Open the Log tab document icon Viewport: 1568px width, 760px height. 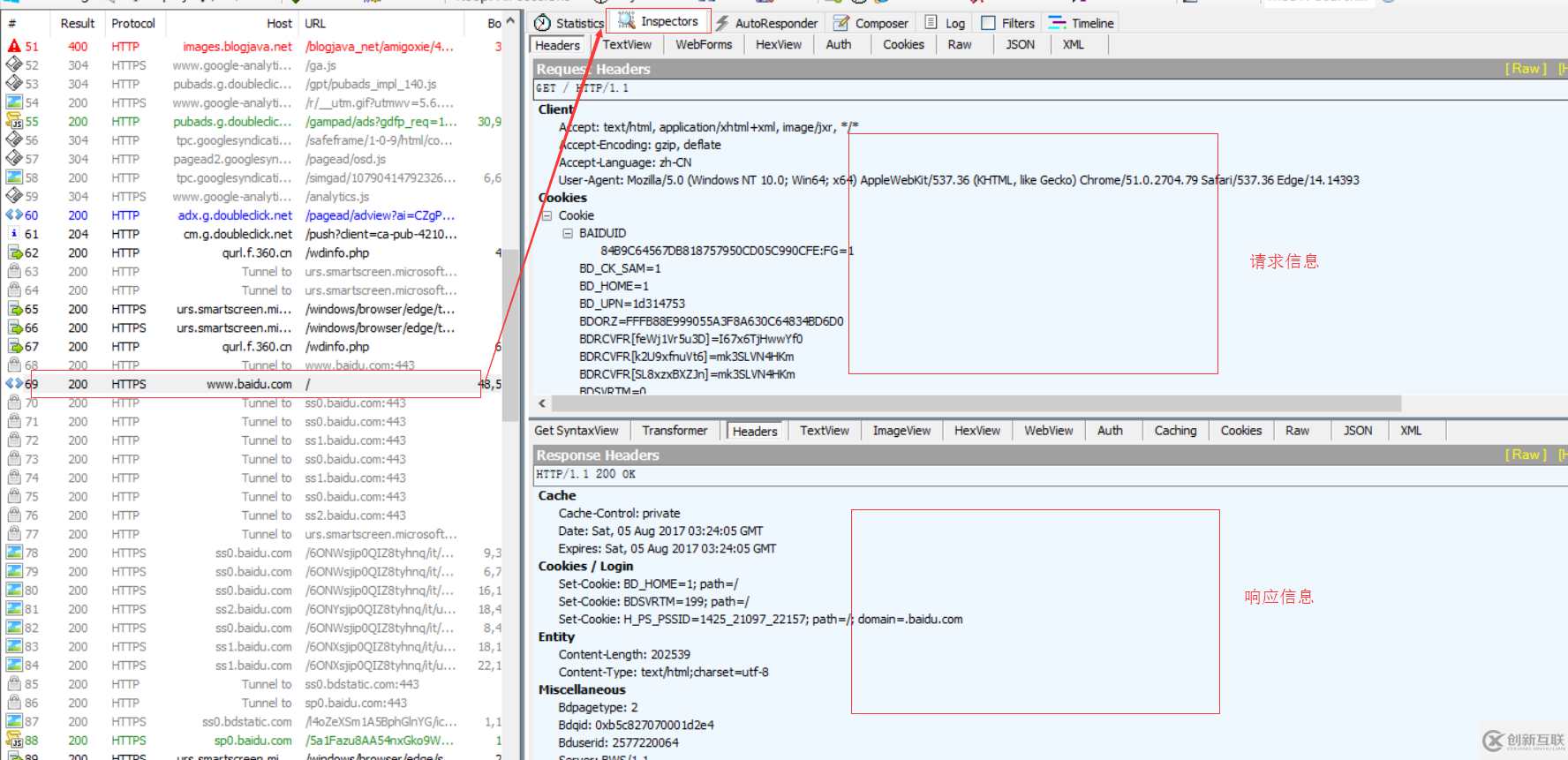pos(931,23)
